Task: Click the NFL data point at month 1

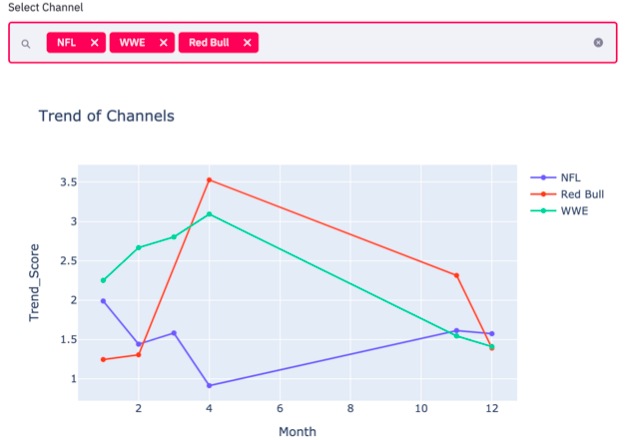Action: click(103, 301)
